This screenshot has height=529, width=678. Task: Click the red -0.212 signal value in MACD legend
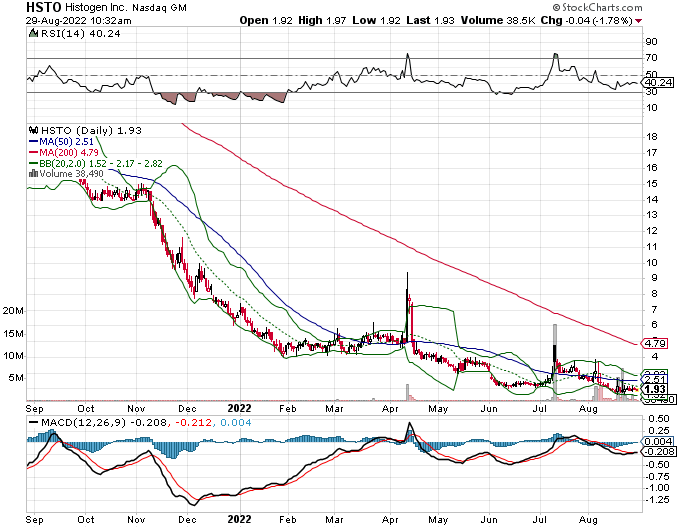(x=193, y=423)
